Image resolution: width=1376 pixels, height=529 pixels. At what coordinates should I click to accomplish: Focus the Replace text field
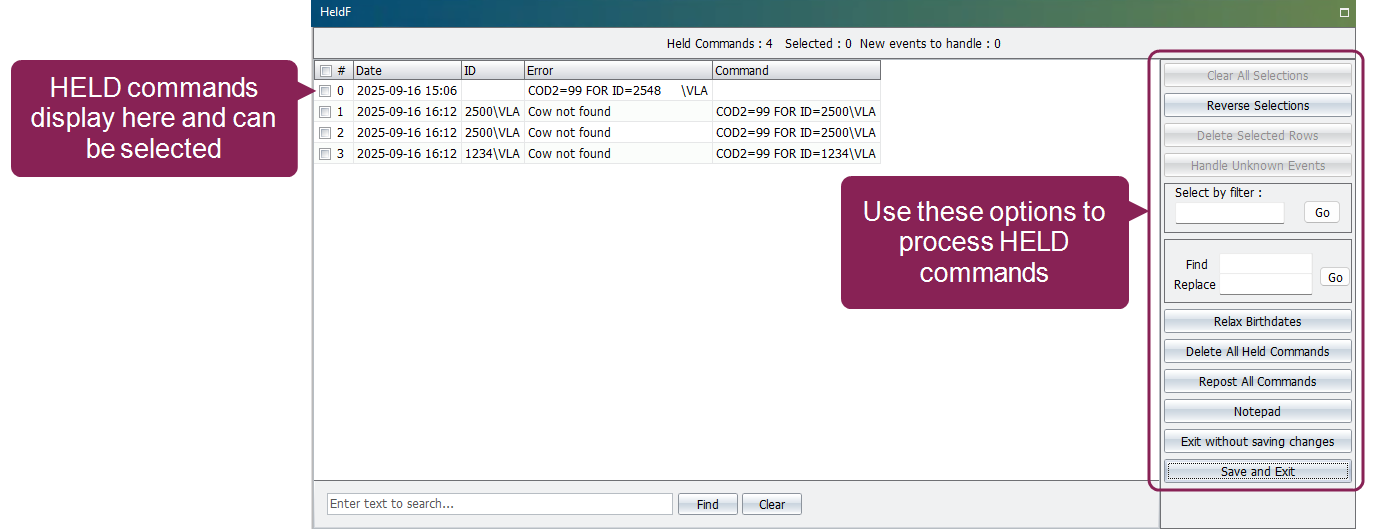click(1265, 285)
